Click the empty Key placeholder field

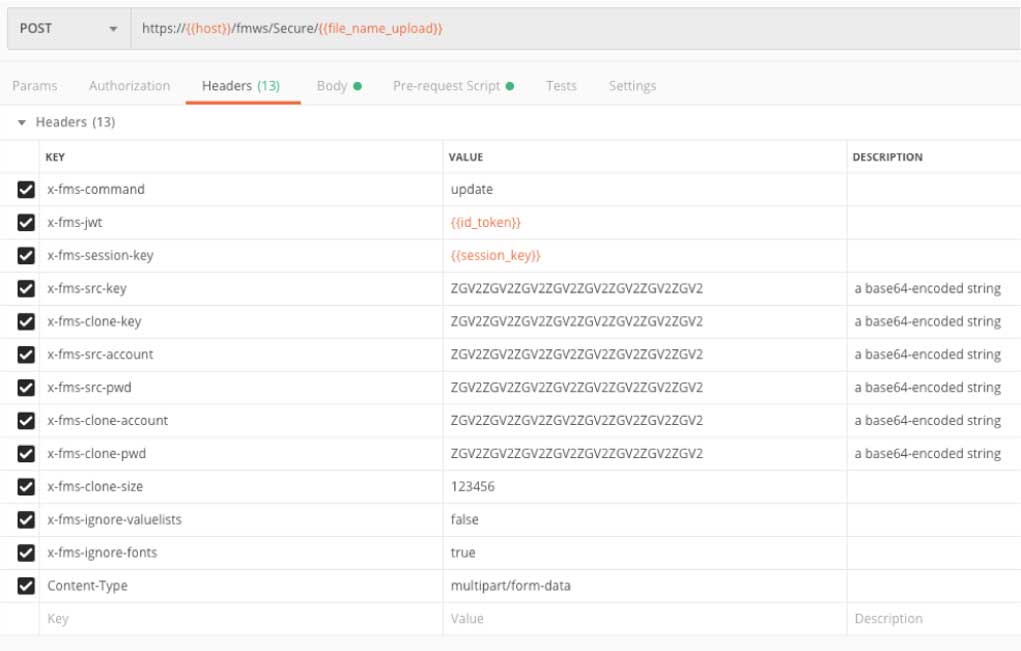(x=241, y=619)
